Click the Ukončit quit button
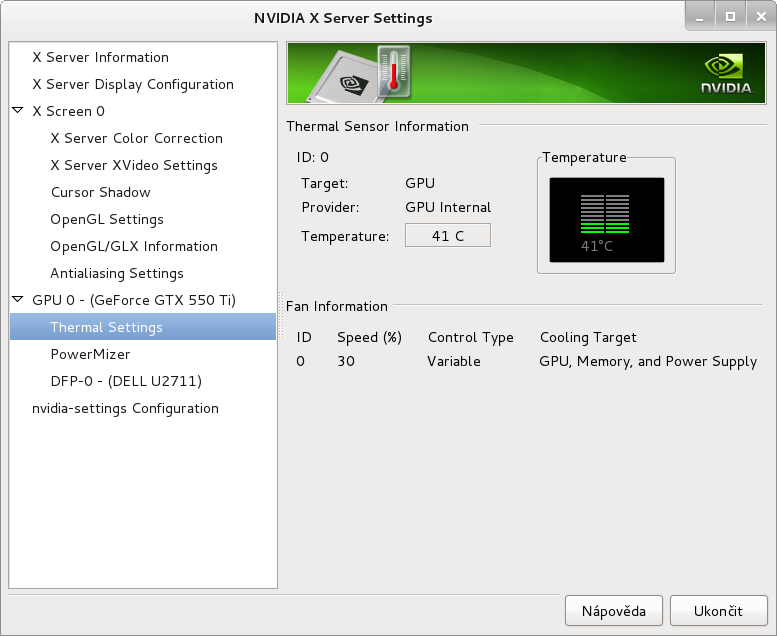Image resolution: width=777 pixels, height=636 pixels. tap(718, 611)
